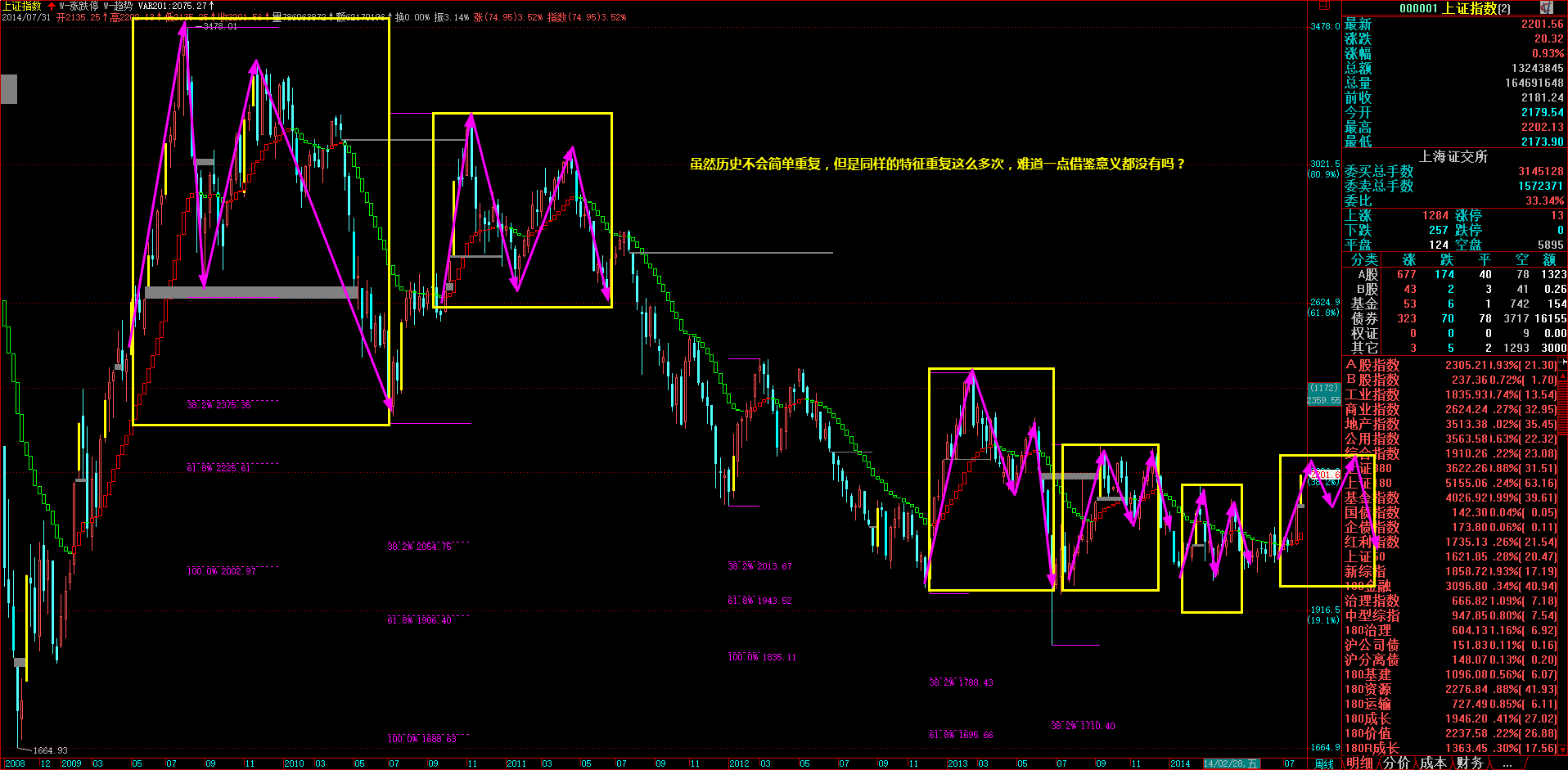Click the window layout icon above price axis

[1324, 7]
